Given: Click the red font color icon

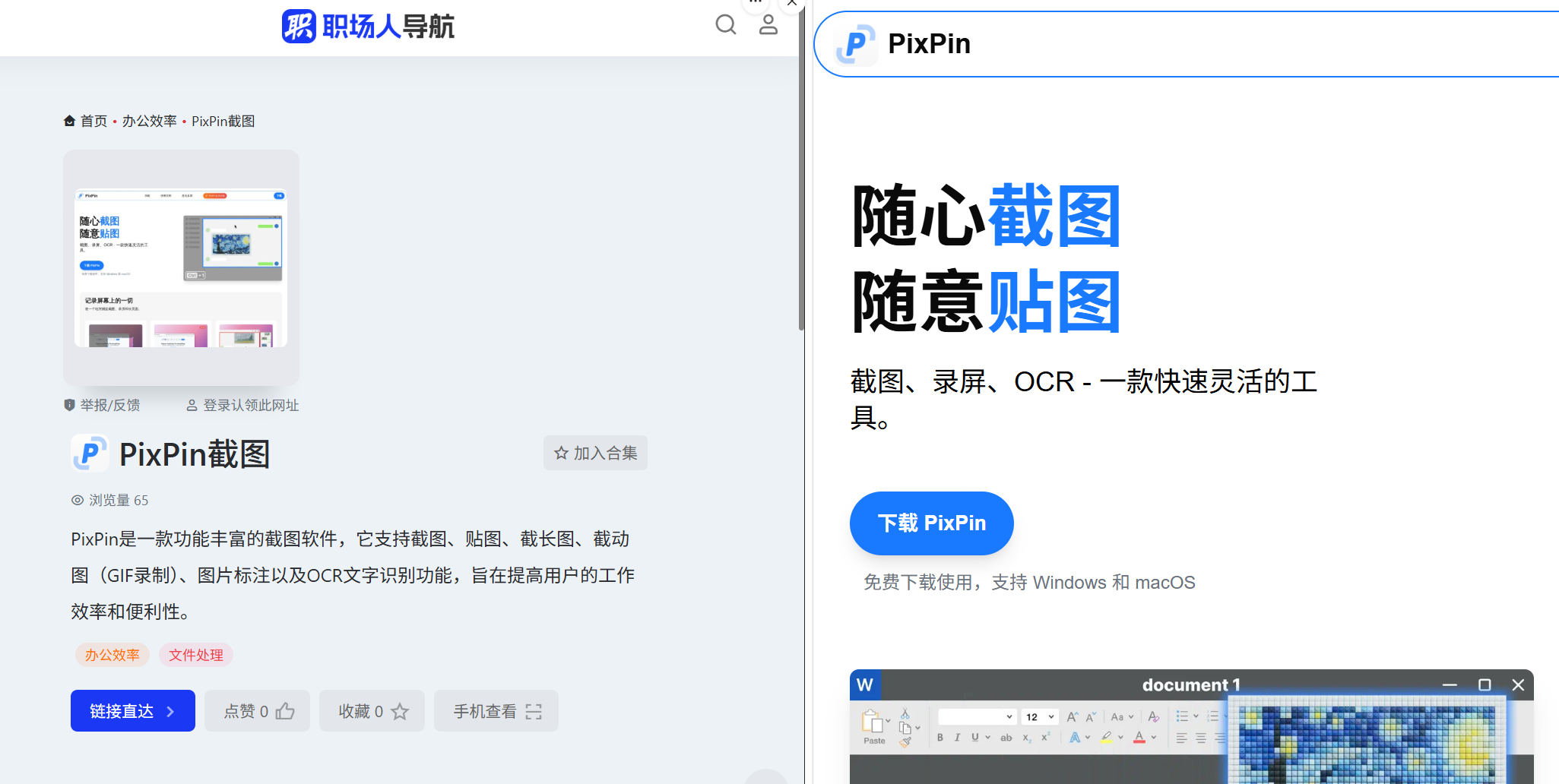Looking at the screenshot, I should [x=1139, y=738].
